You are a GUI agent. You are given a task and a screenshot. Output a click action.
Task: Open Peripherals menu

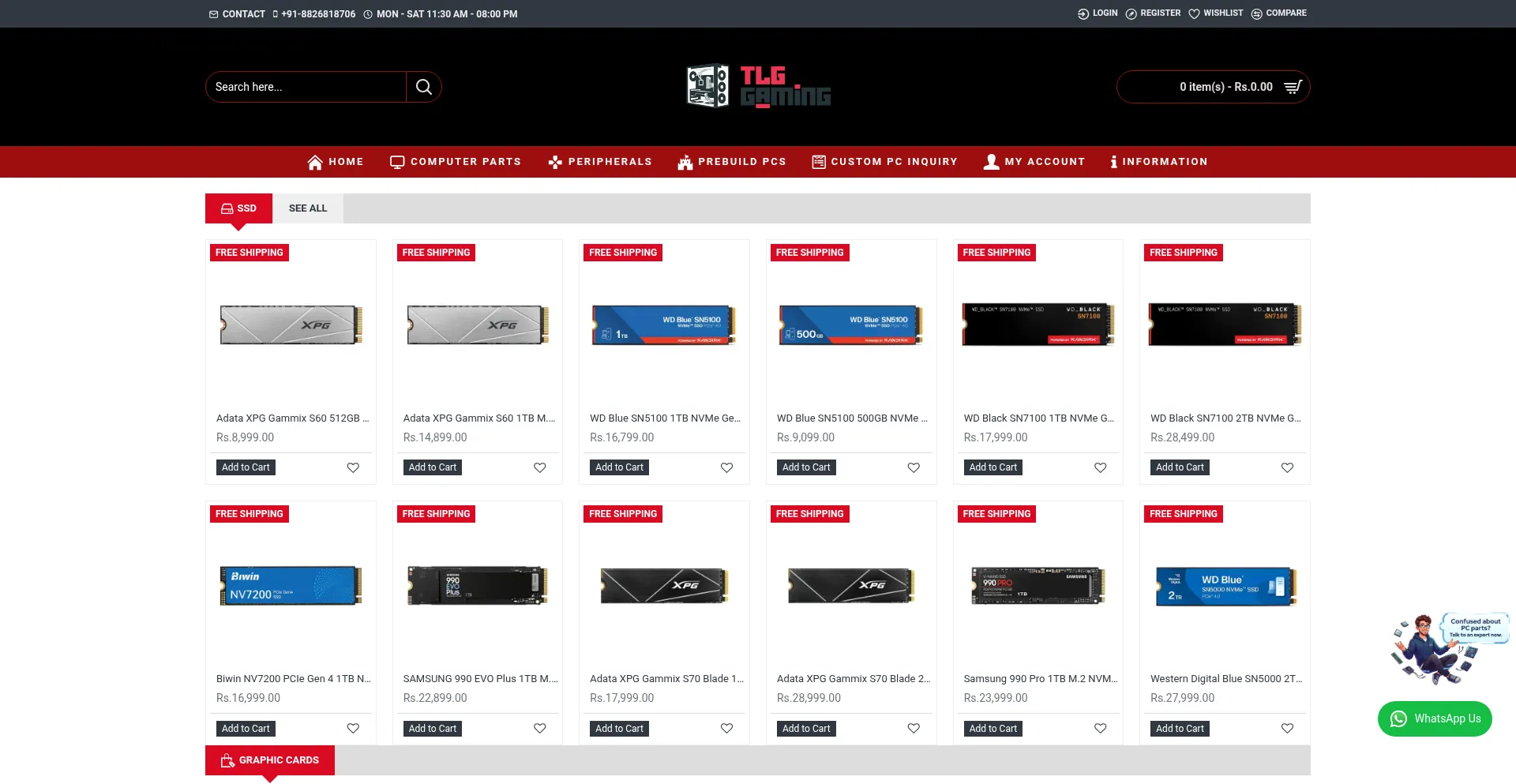(600, 162)
